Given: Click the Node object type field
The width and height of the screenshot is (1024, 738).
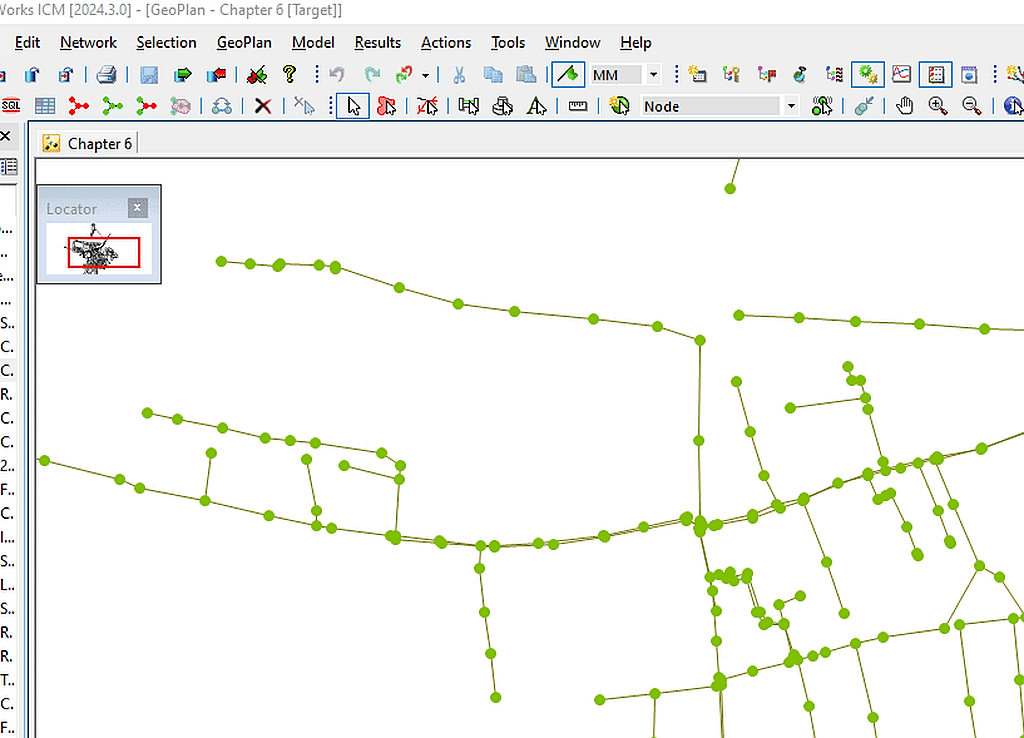Looking at the screenshot, I should click(x=711, y=106).
